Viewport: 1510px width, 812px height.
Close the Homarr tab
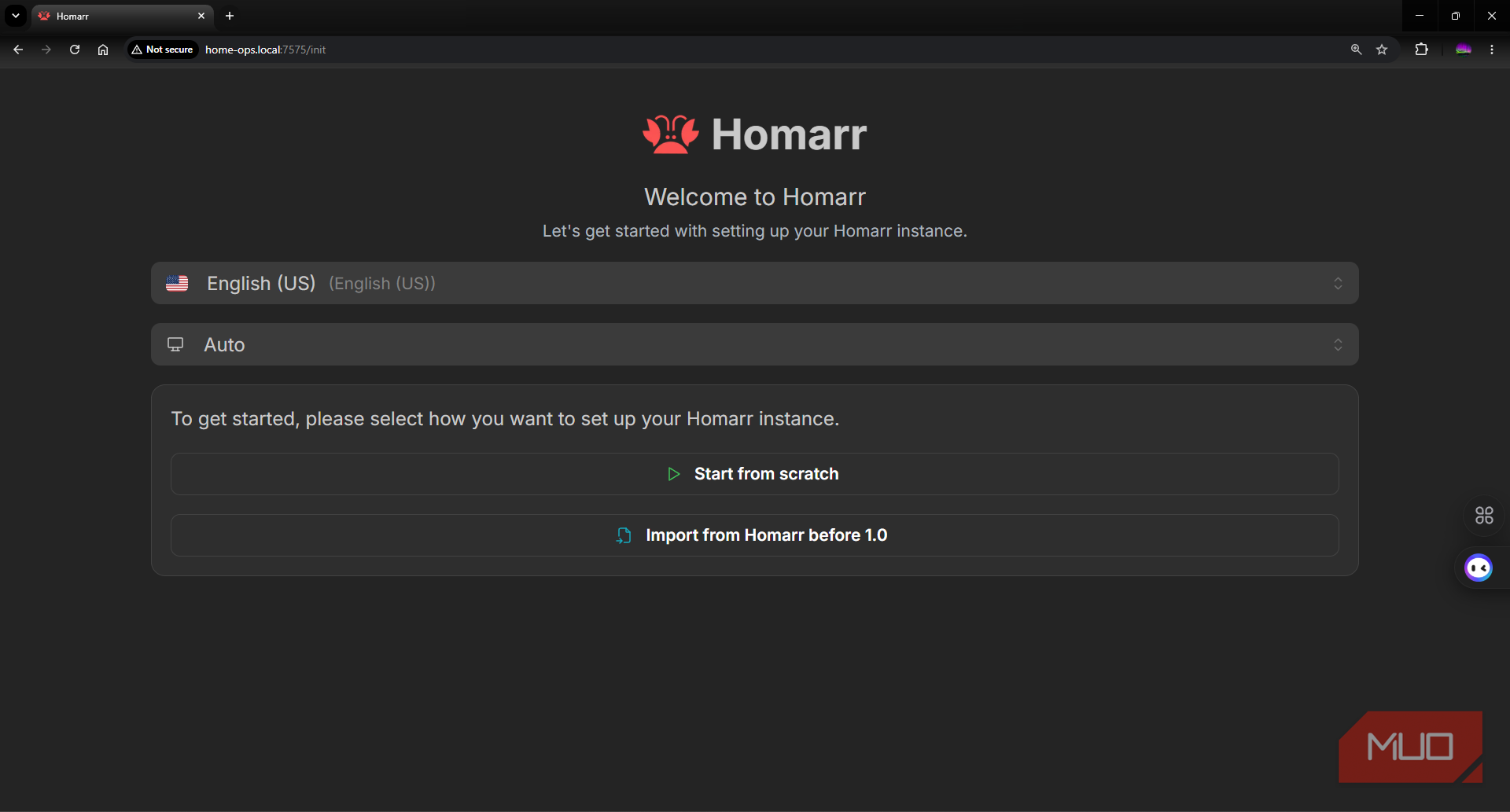[x=201, y=16]
